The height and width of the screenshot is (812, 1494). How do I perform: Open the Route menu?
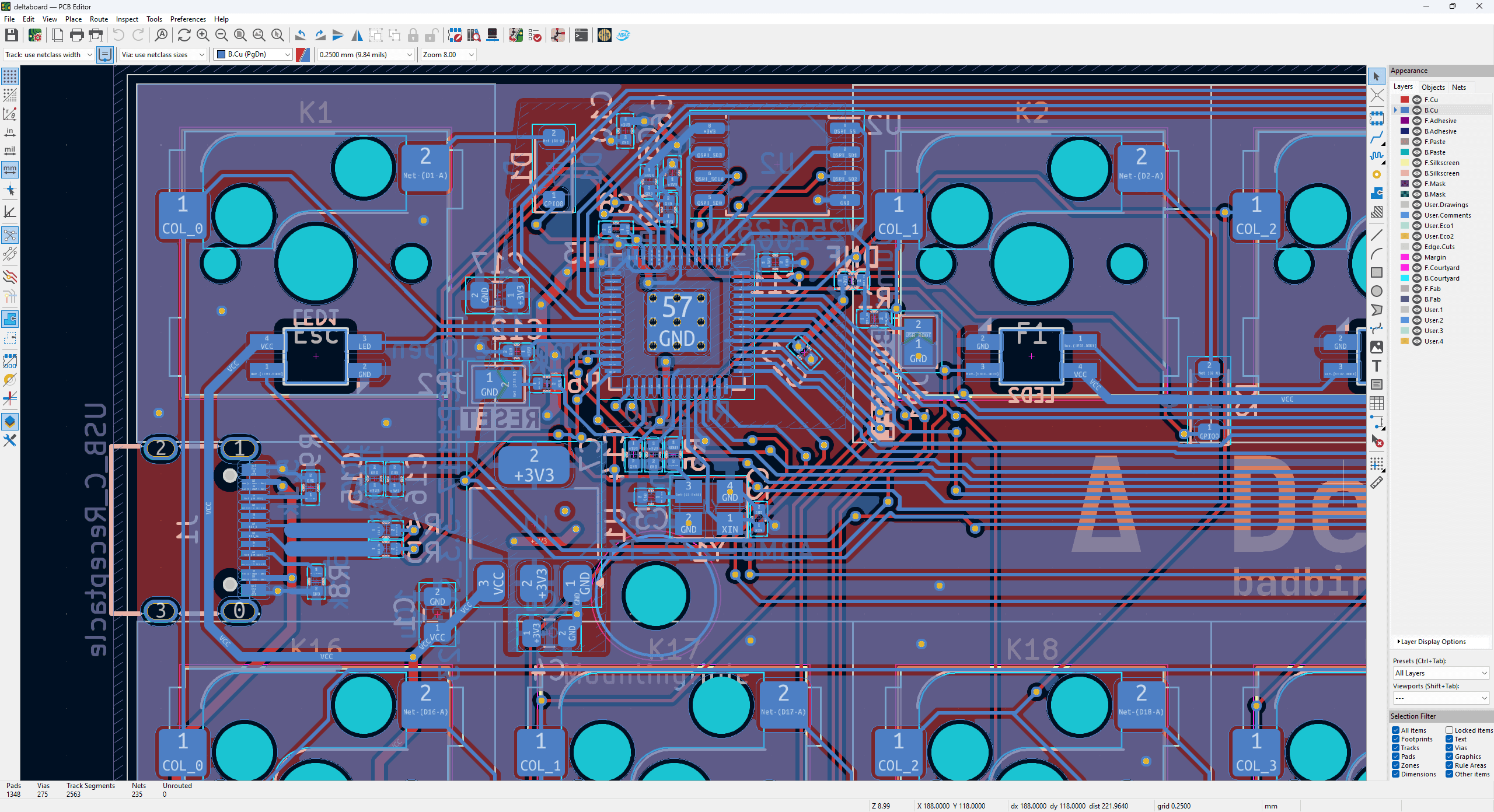click(x=99, y=19)
